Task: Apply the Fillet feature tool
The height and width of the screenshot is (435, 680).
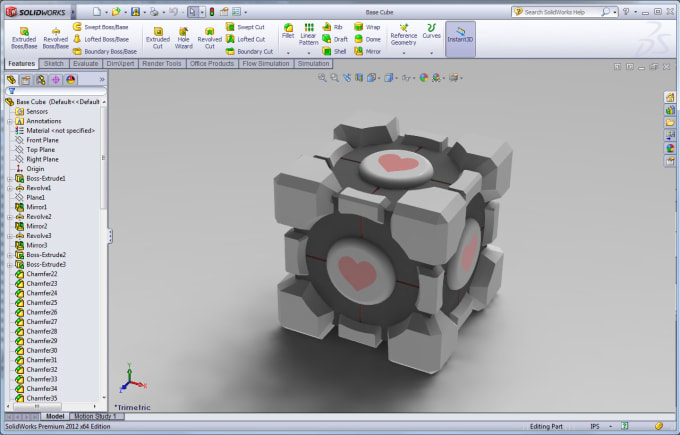Action: tap(288, 32)
